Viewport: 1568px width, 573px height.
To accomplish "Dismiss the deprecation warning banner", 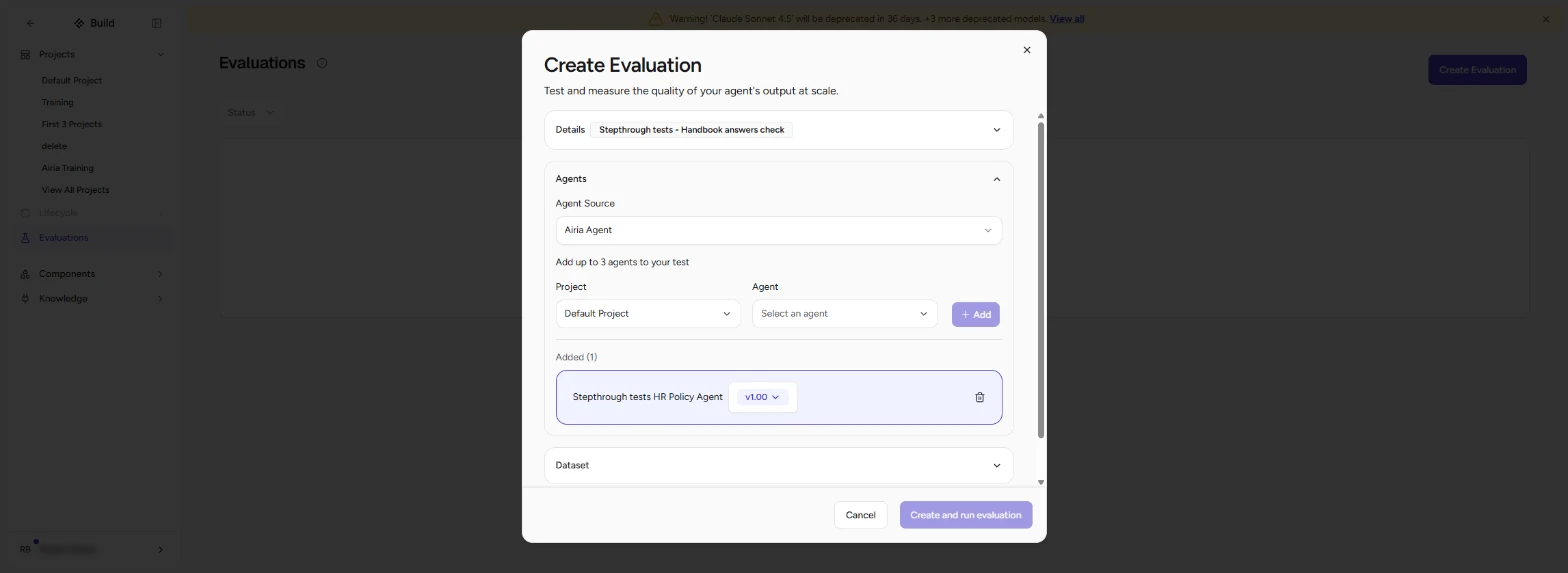I will tap(1546, 19).
